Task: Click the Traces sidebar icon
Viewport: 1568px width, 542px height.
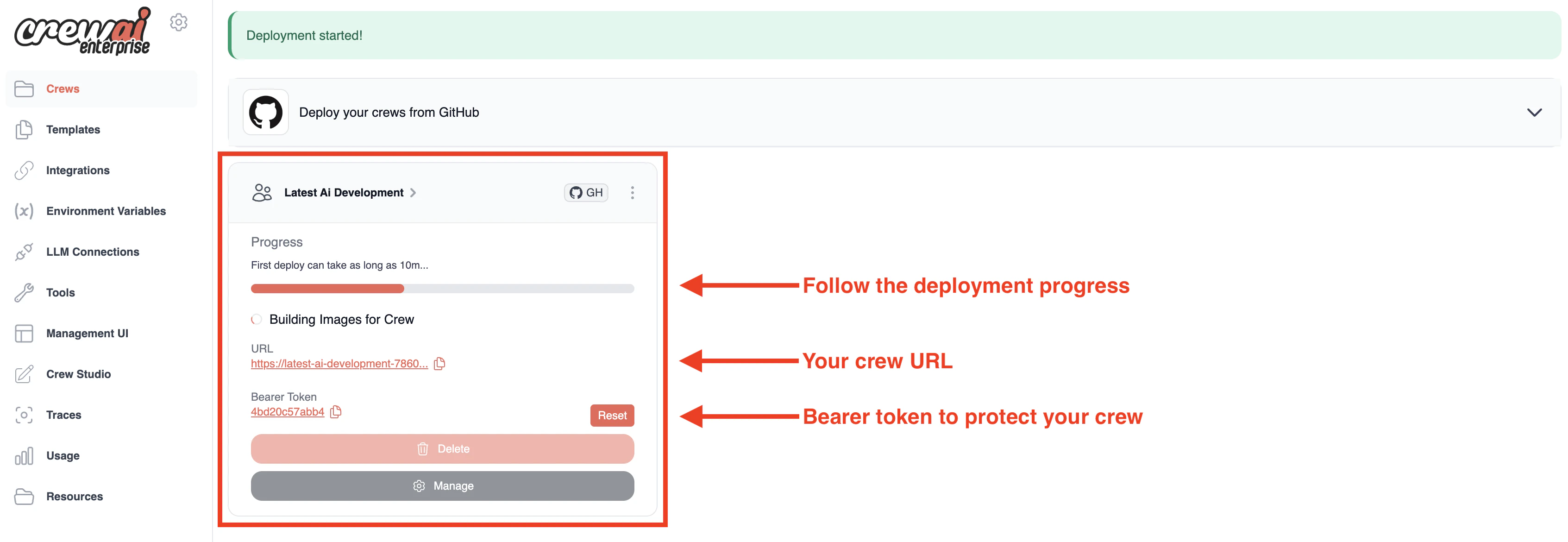Action: pyautogui.click(x=24, y=415)
